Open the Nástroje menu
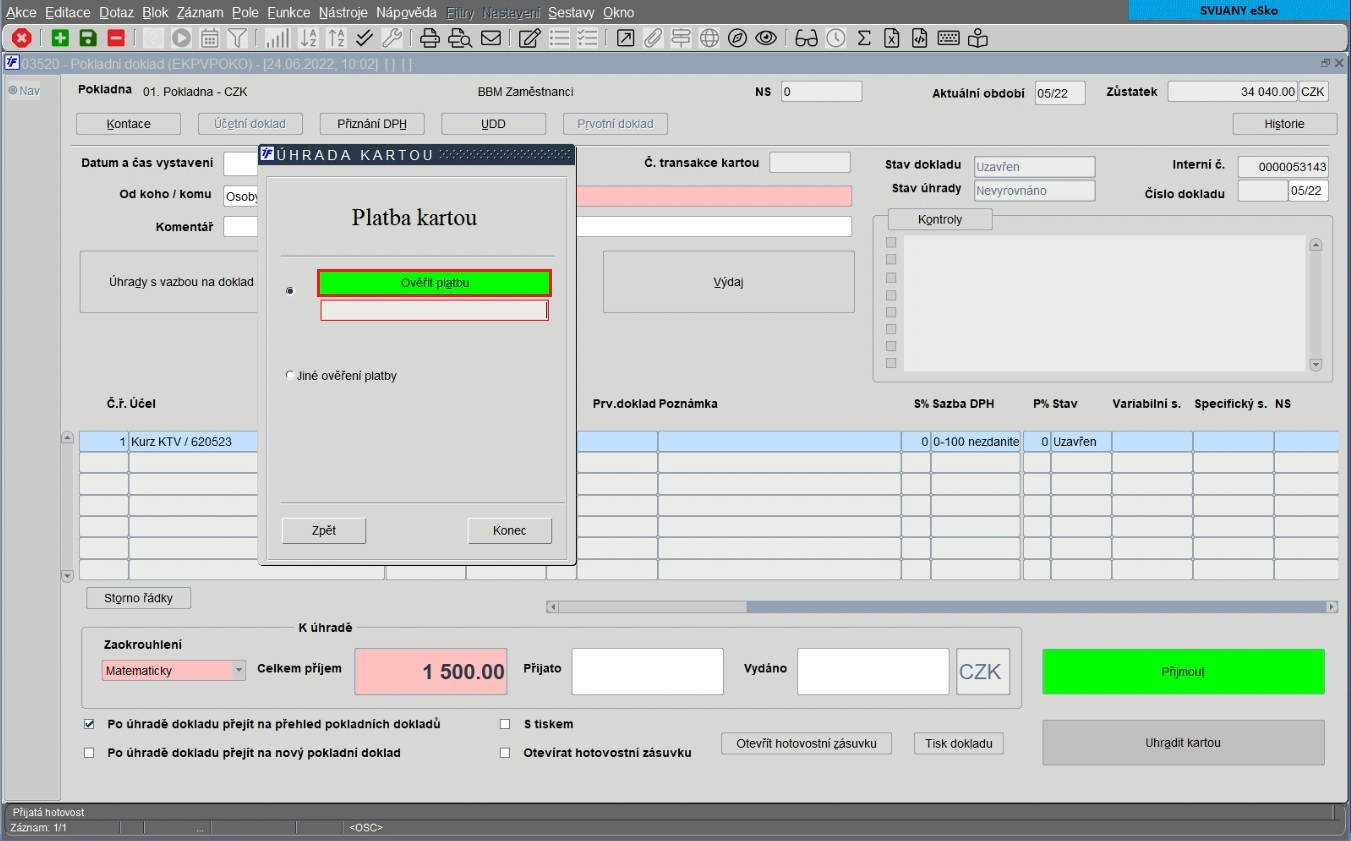Image resolution: width=1351 pixels, height=841 pixels. (x=345, y=12)
